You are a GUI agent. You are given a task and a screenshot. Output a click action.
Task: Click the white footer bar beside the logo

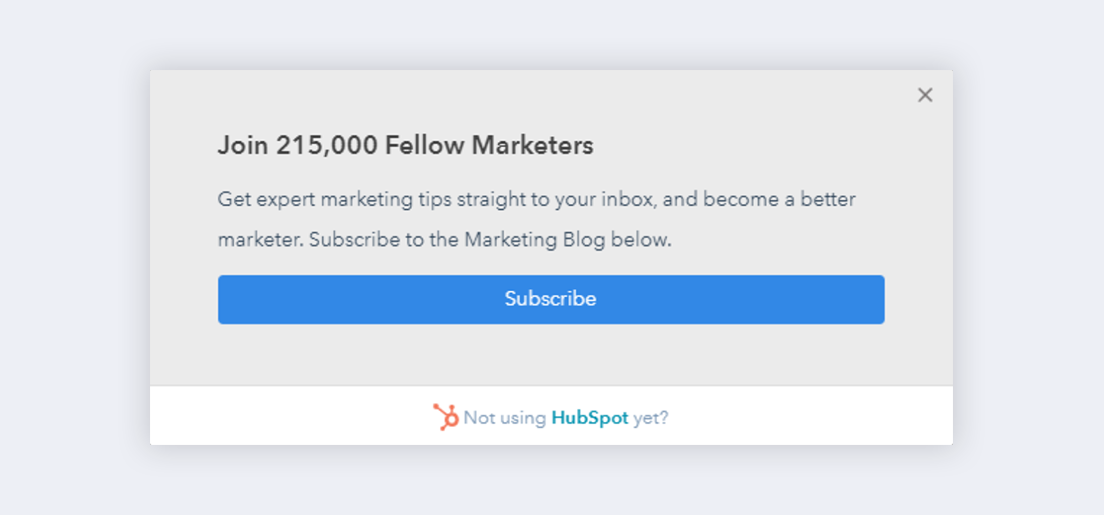(774, 417)
